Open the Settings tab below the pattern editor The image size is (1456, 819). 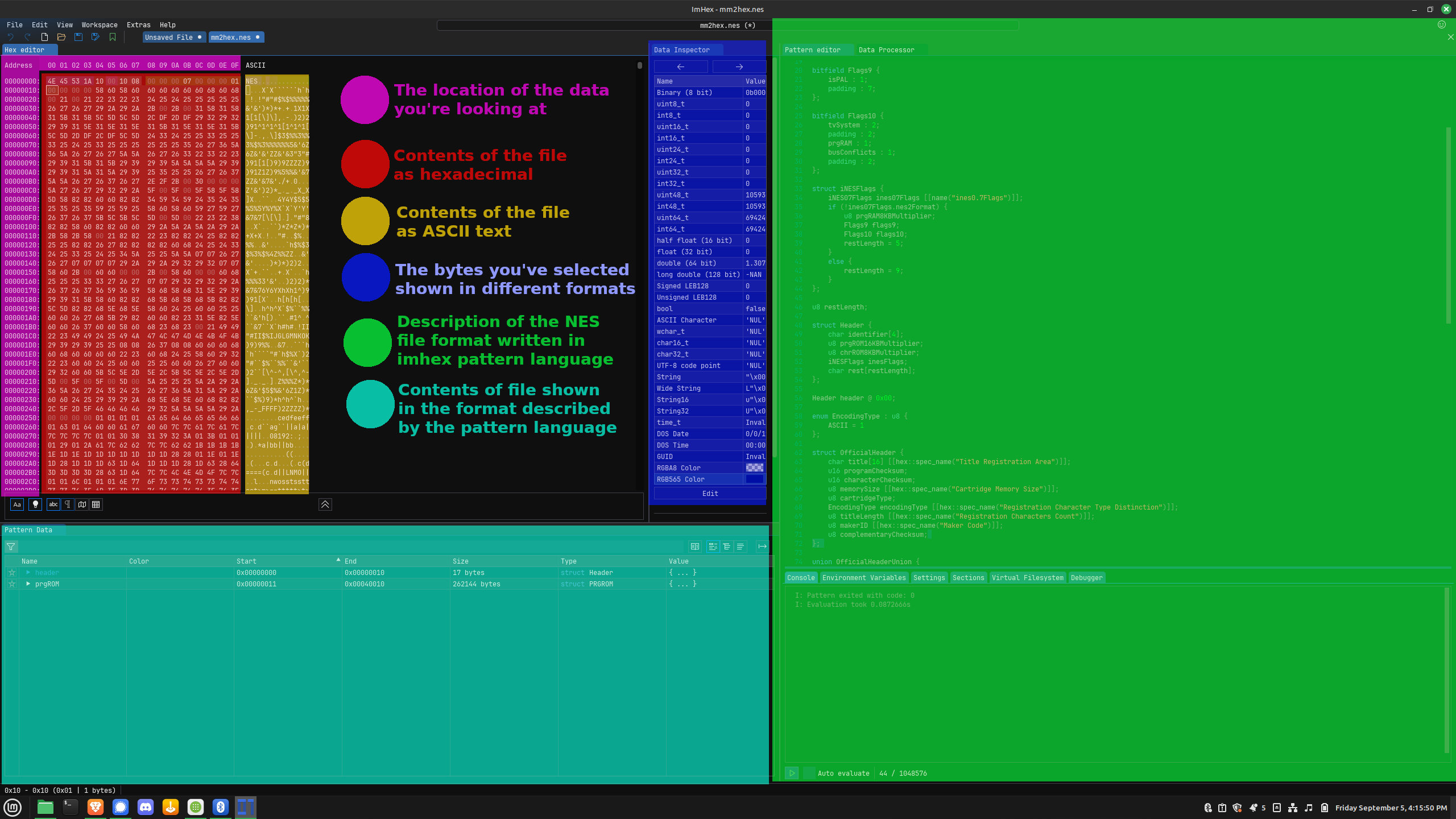[929, 578]
